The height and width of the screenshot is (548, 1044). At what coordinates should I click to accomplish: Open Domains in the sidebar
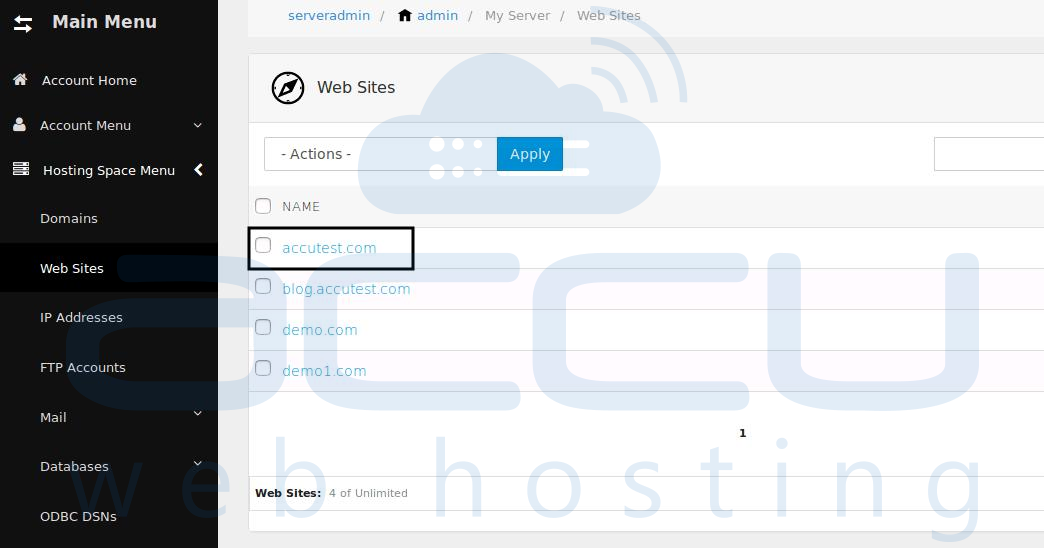pos(69,218)
